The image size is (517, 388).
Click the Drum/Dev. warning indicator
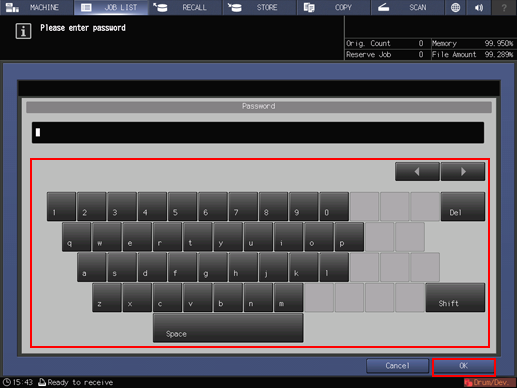[x=490, y=382]
